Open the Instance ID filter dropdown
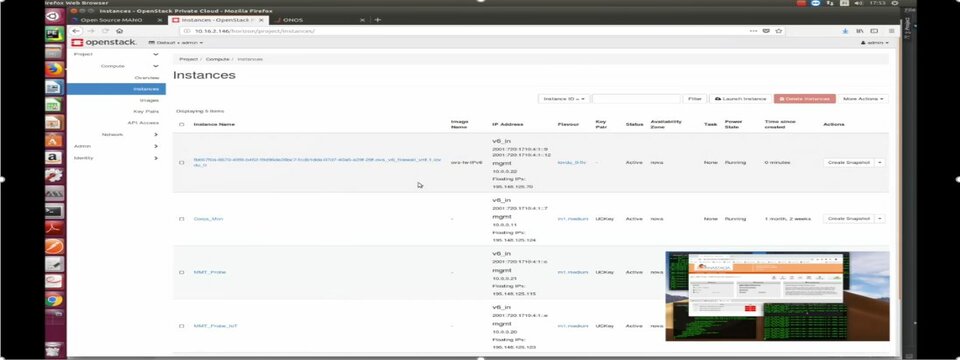The width and height of the screenshot is (960, 360). tap(564, 99)
